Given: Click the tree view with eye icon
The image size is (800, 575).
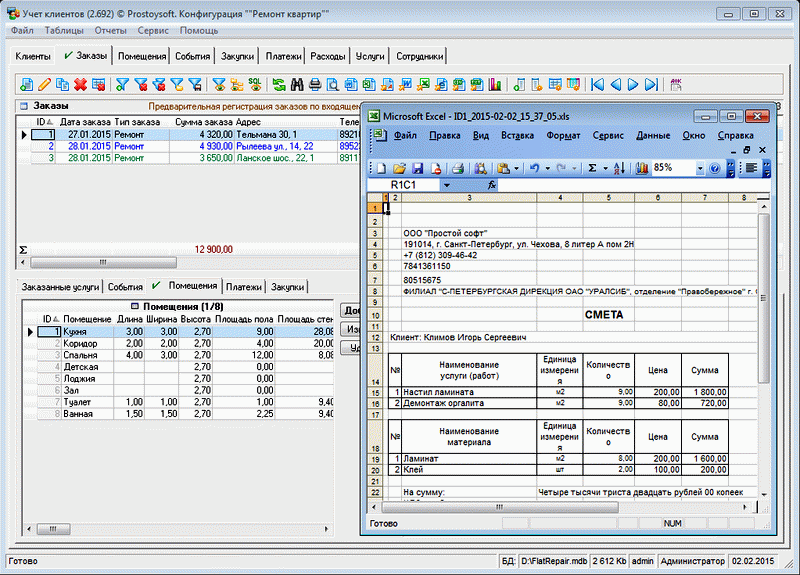Looking at the screenshot, I should click(237, 84).
